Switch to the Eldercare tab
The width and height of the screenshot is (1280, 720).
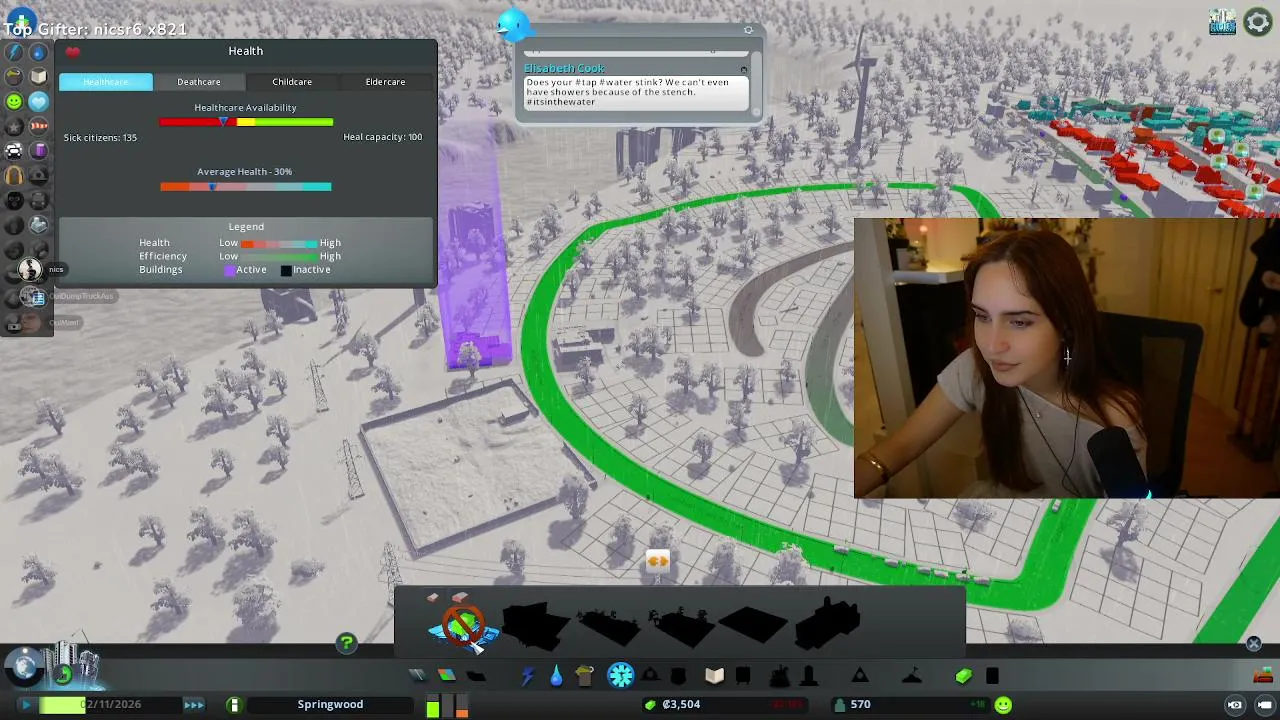385,82
